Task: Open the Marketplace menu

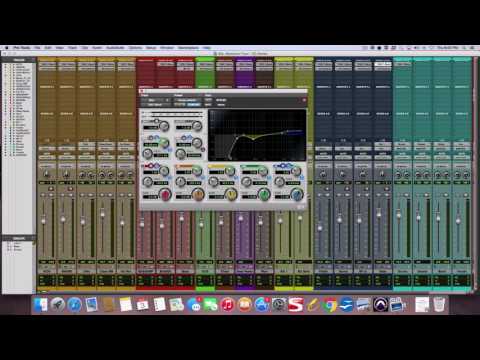Action: tap(188, 48)
